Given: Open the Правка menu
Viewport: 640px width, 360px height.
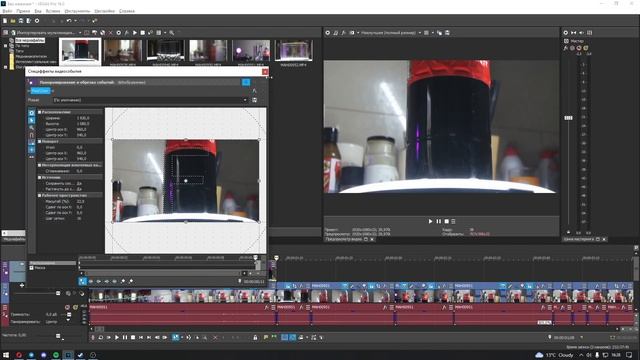Looking at the screenshot, I should [23, 11].
